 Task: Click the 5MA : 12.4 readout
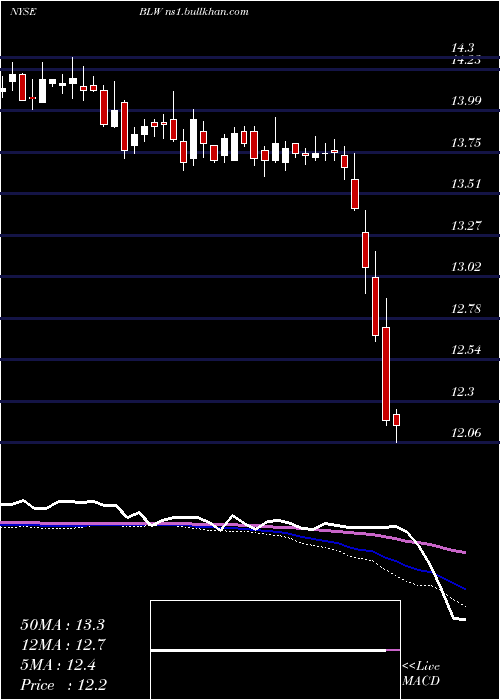pyautogui.click(x=59, y=665)
